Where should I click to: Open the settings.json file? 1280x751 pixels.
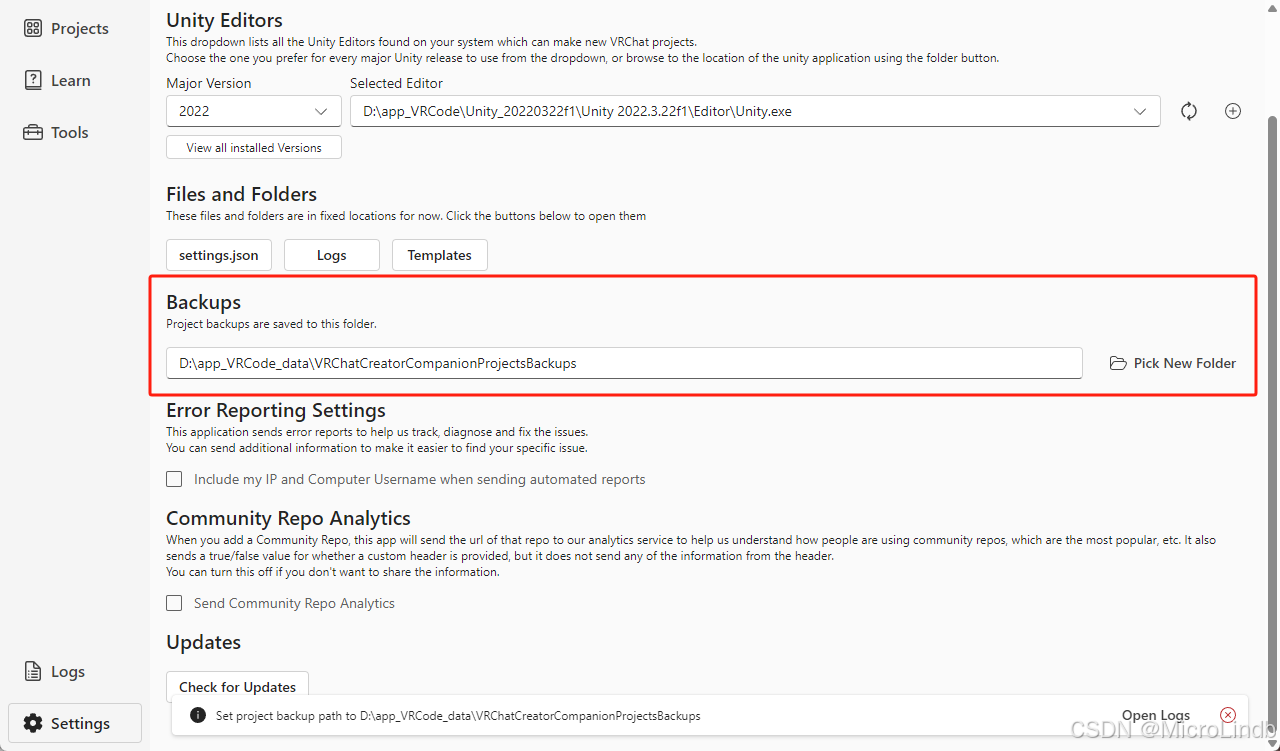pos(219,255)
